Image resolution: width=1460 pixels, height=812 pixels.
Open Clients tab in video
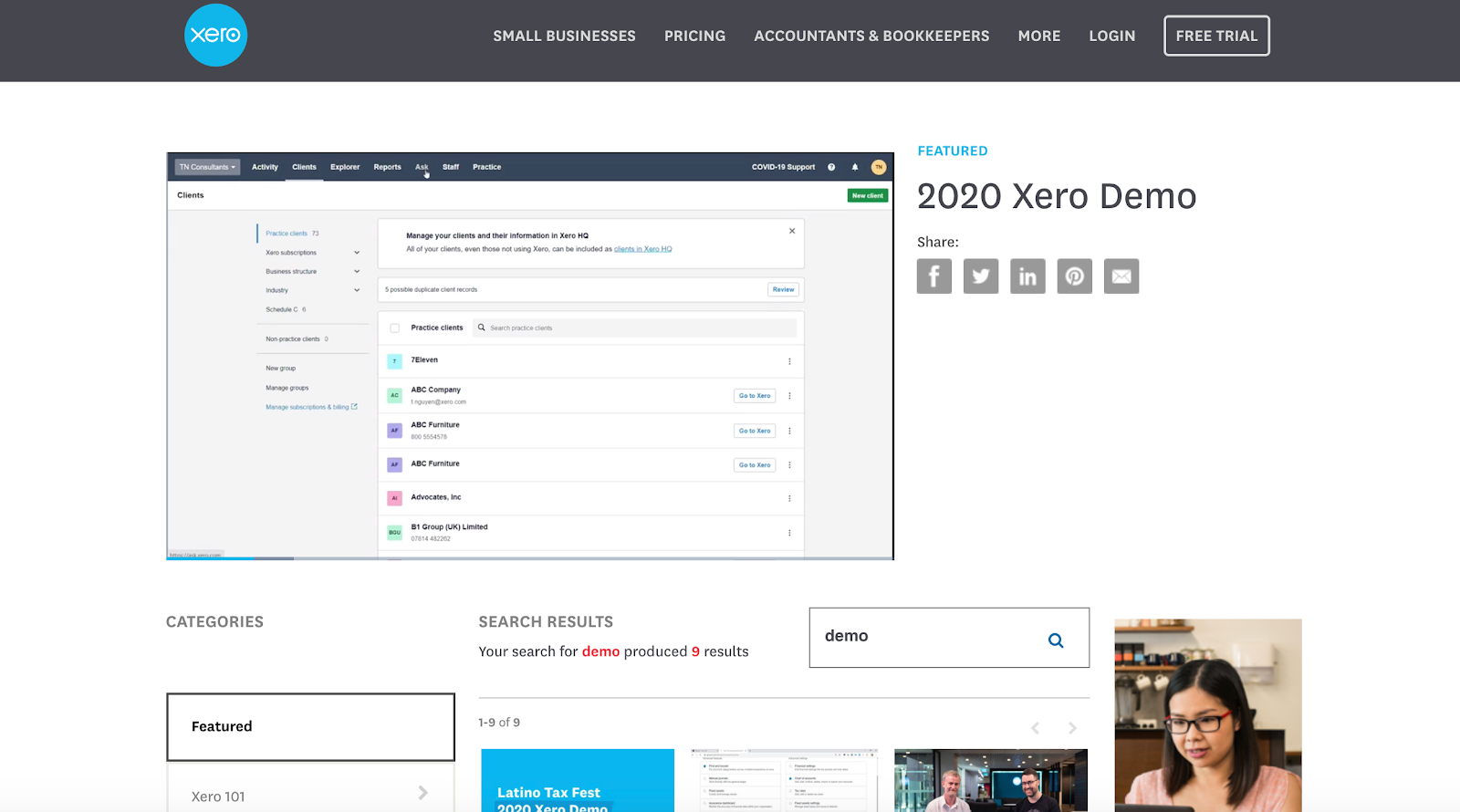coord(304,167)
